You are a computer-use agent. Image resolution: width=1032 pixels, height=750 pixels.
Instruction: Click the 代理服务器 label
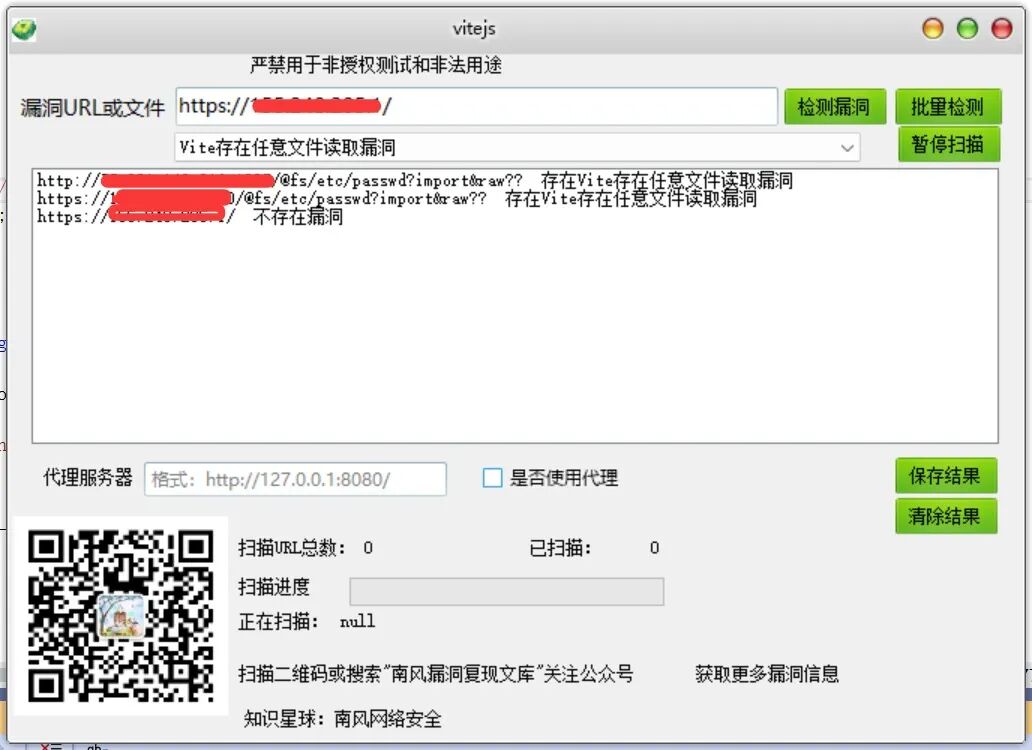click(x=88, y=478)
